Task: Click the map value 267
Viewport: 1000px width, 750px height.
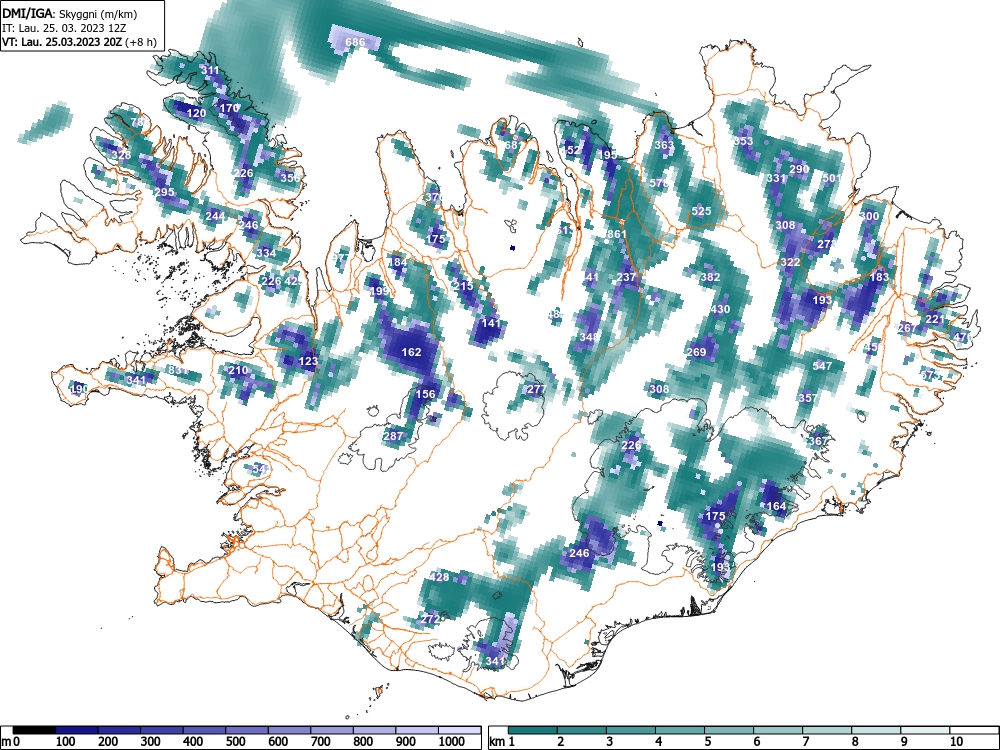Action: [x=907, y=328]
